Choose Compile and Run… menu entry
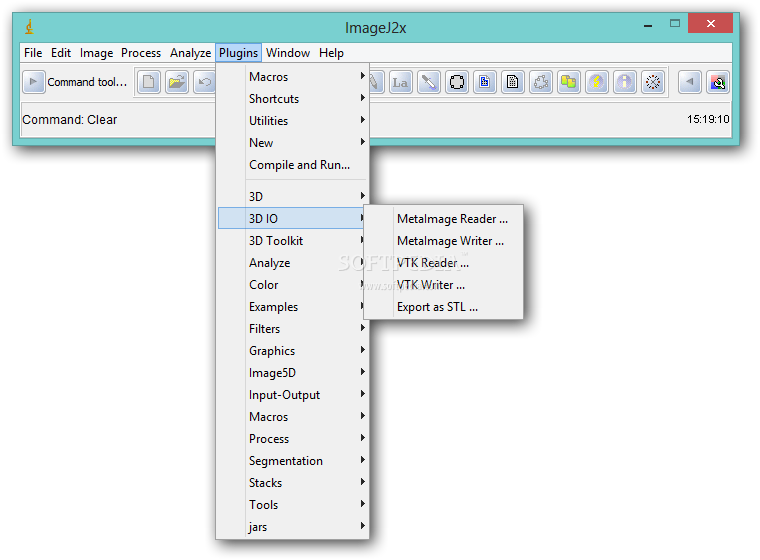 pos(292,165)
